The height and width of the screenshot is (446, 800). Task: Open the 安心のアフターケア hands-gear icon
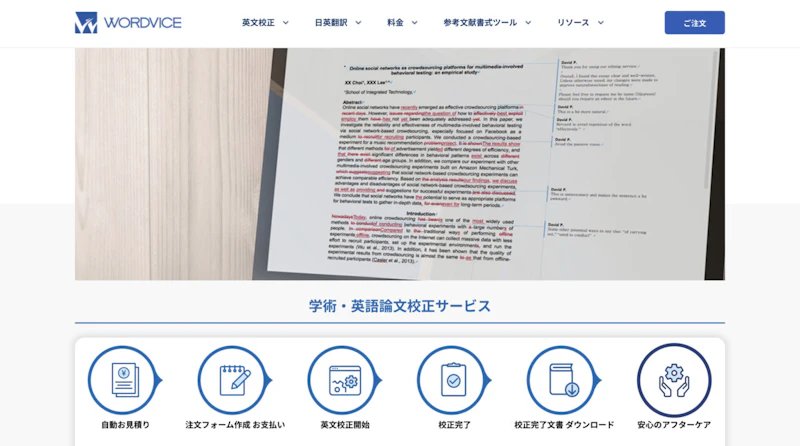(x=673, y=380)
